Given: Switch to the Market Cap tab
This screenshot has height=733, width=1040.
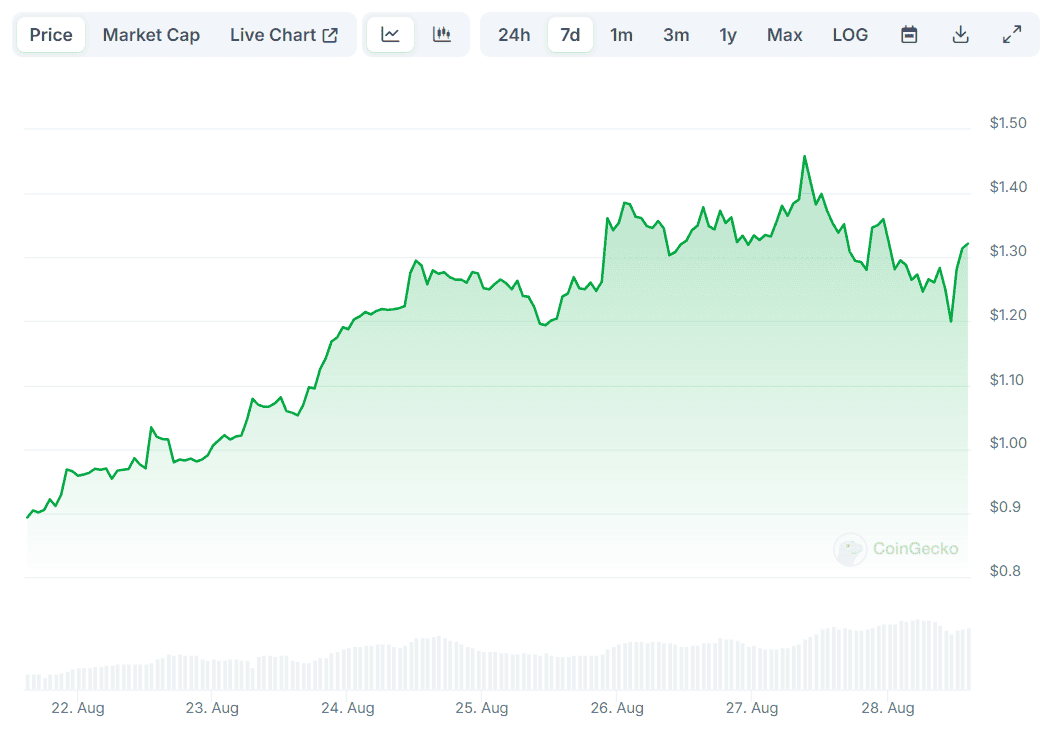Looking at the screenshot, I should (151, 35).
